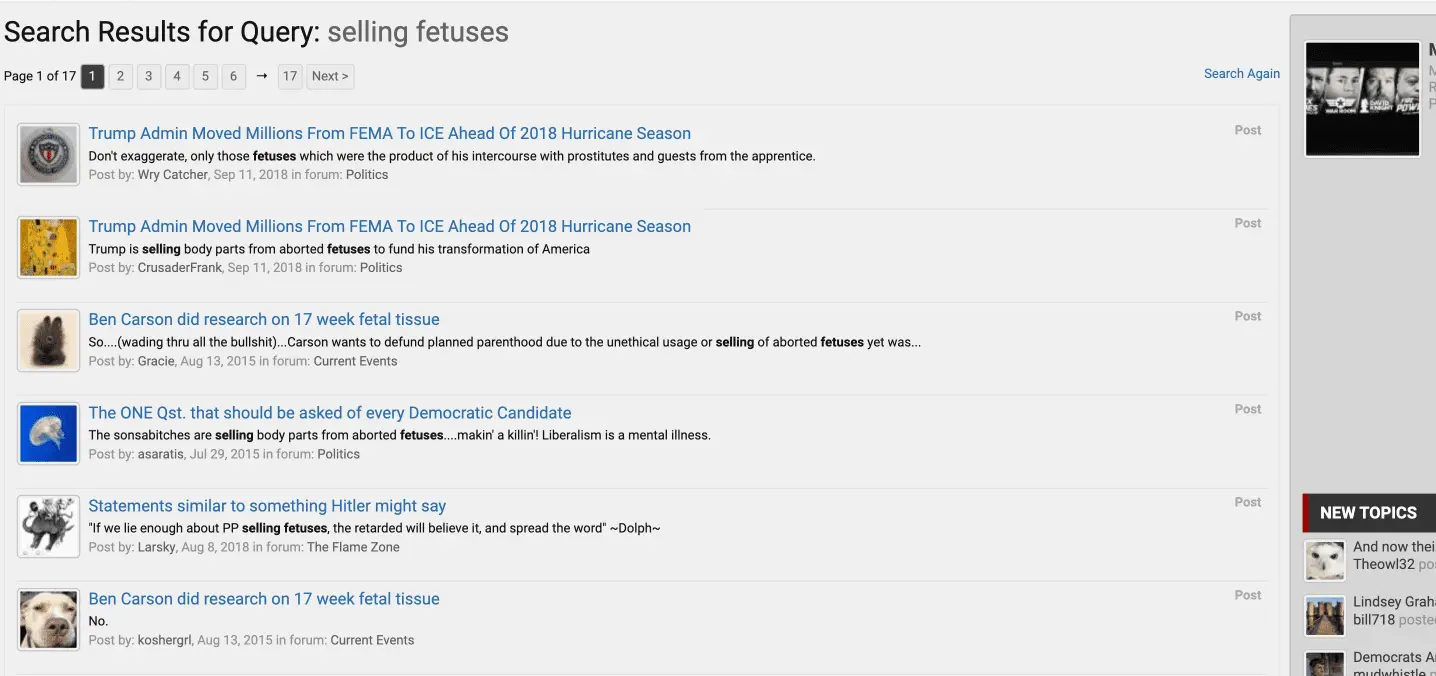Click the Search Again link
Image resolution: width=1436 pixels, height=676 pixels.
point(1241,73)
